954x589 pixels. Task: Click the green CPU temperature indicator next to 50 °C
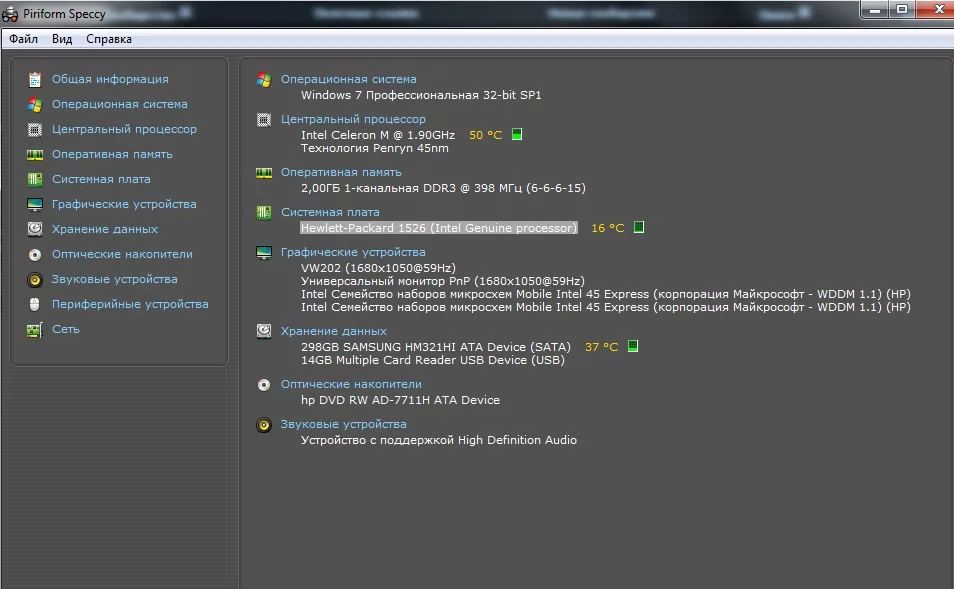point(517,135)
